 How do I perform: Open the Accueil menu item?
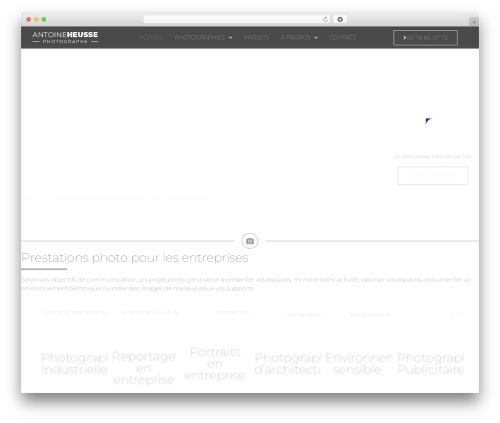(x=151, y=37)
